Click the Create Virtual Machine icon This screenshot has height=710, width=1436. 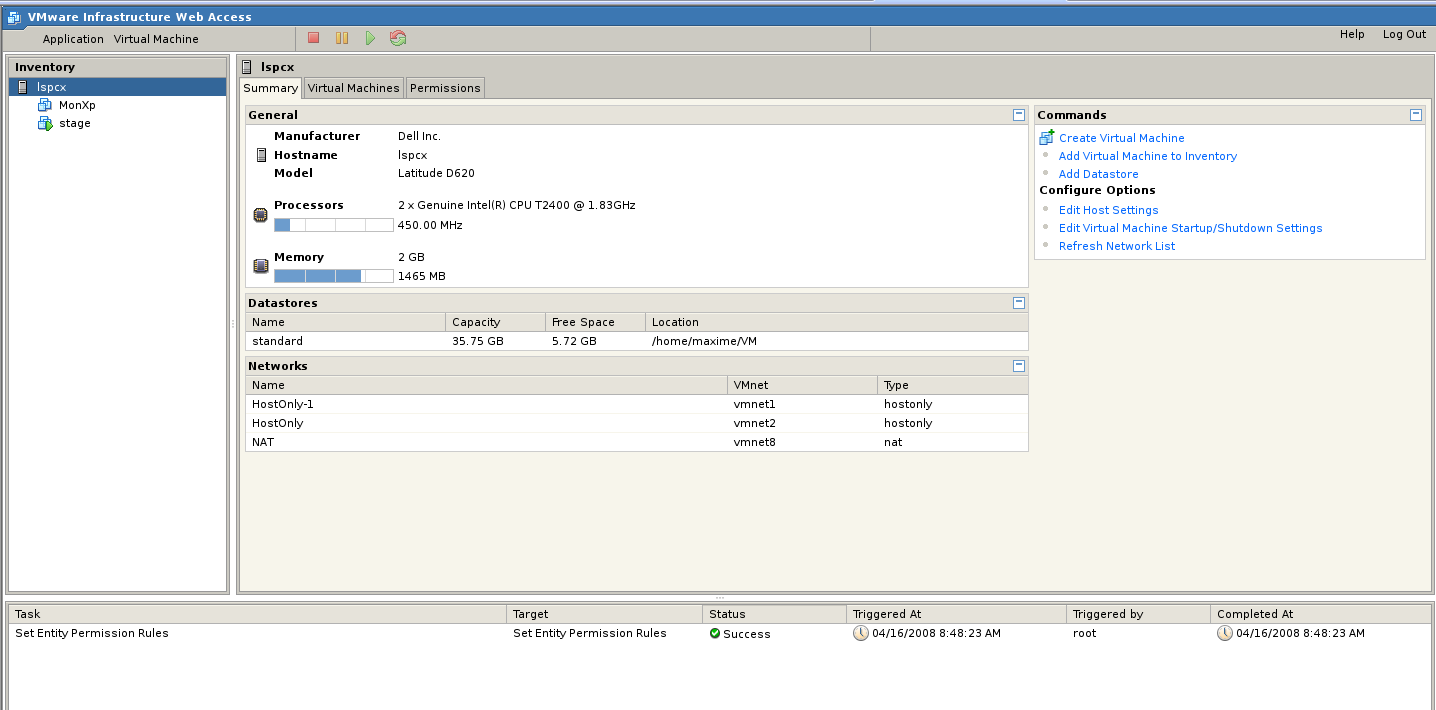click(1047, 137)
